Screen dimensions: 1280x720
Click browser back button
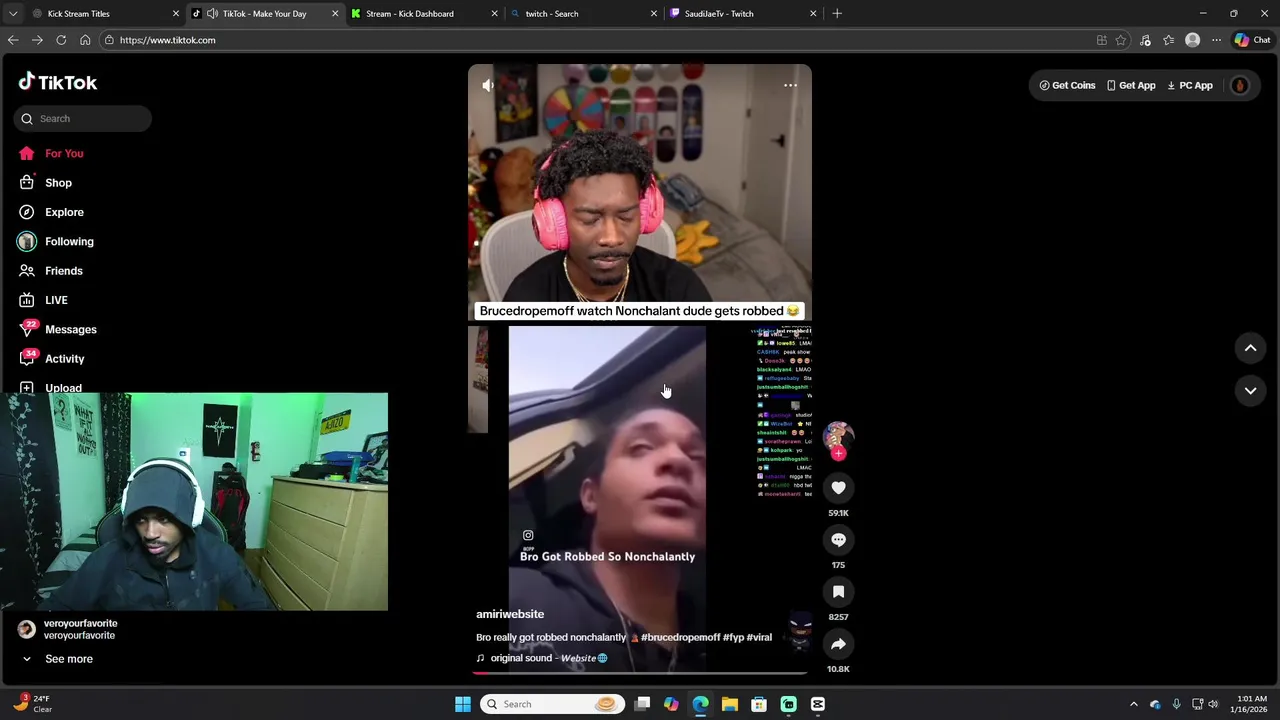13,40
